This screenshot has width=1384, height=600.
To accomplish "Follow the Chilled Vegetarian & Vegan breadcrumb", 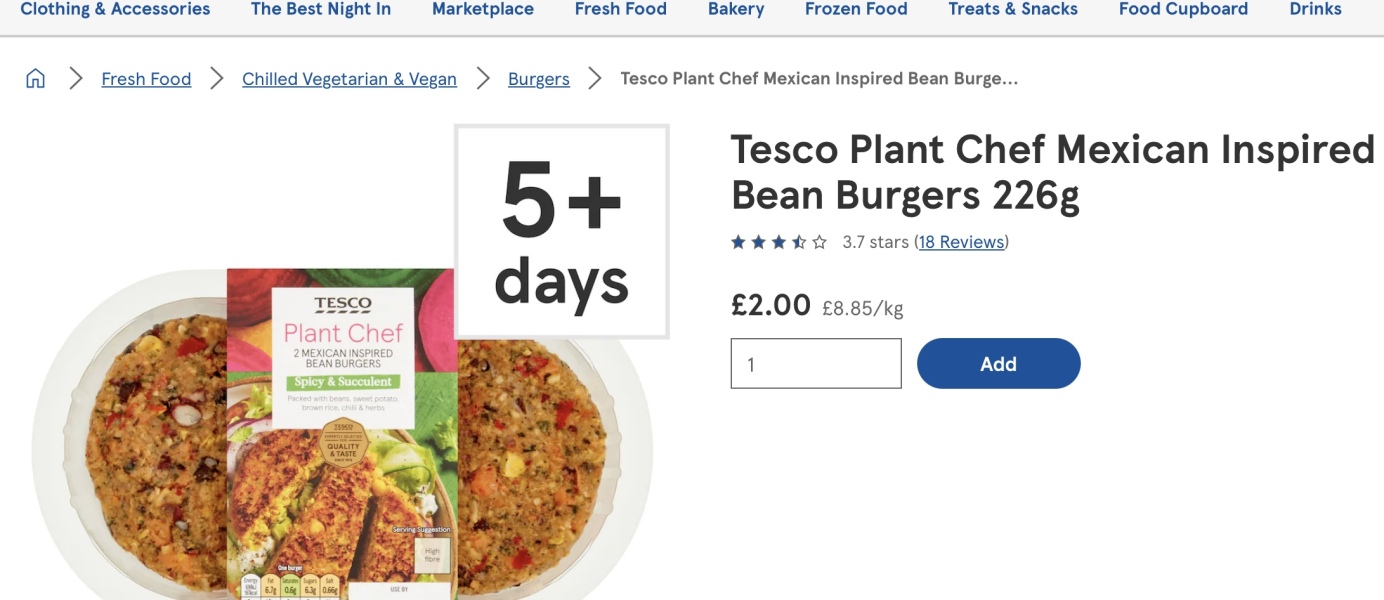I will (349, 79).
